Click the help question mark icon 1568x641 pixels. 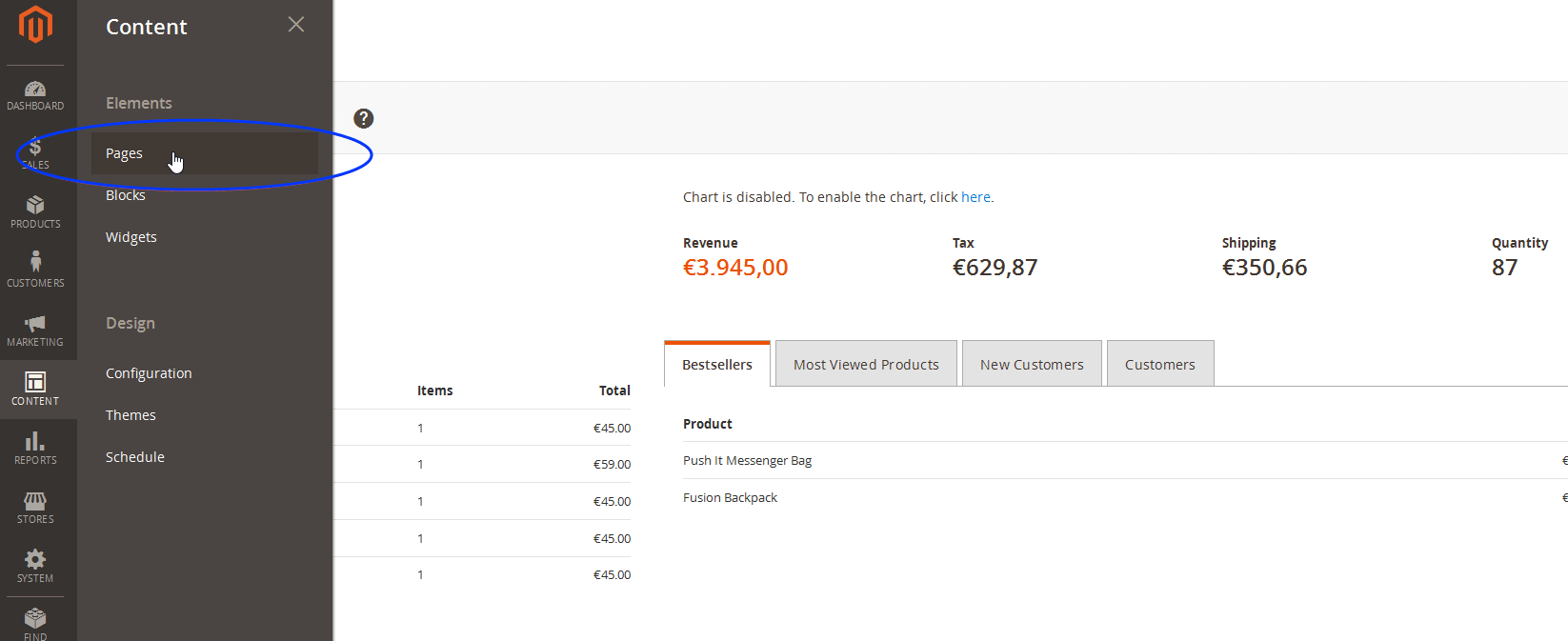[363, 118]
